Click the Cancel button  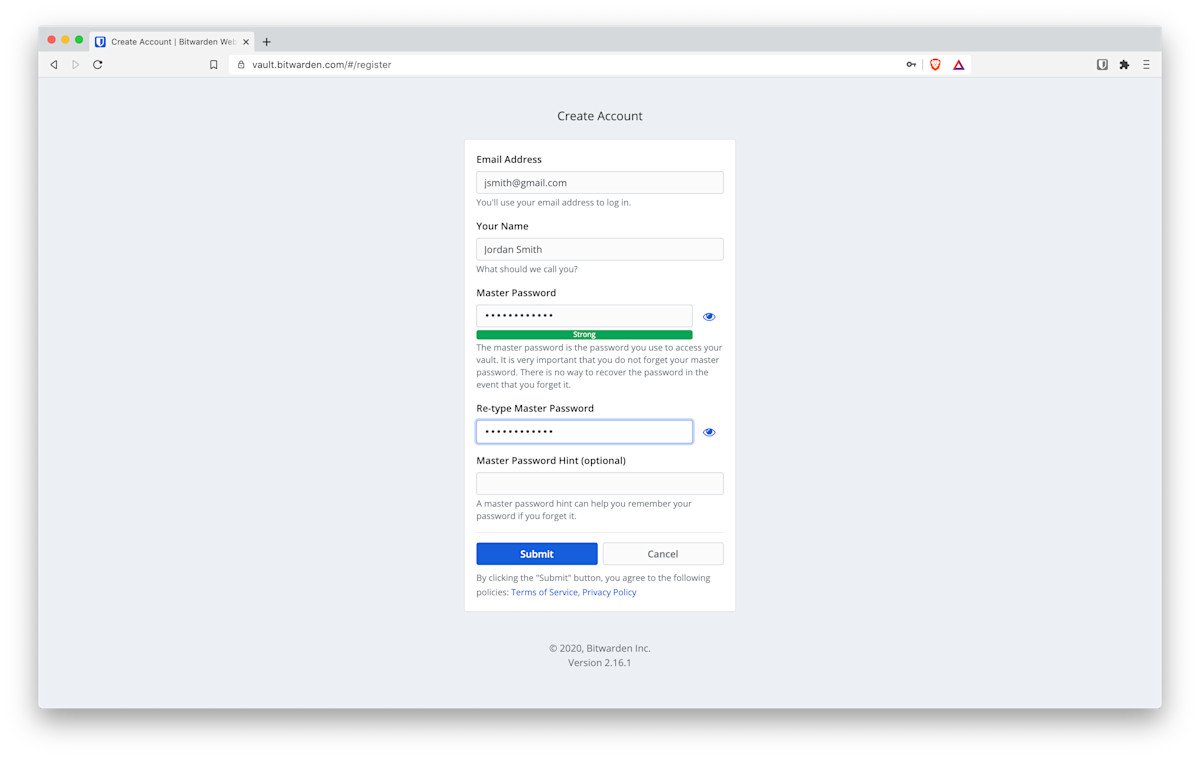[662, 554]
